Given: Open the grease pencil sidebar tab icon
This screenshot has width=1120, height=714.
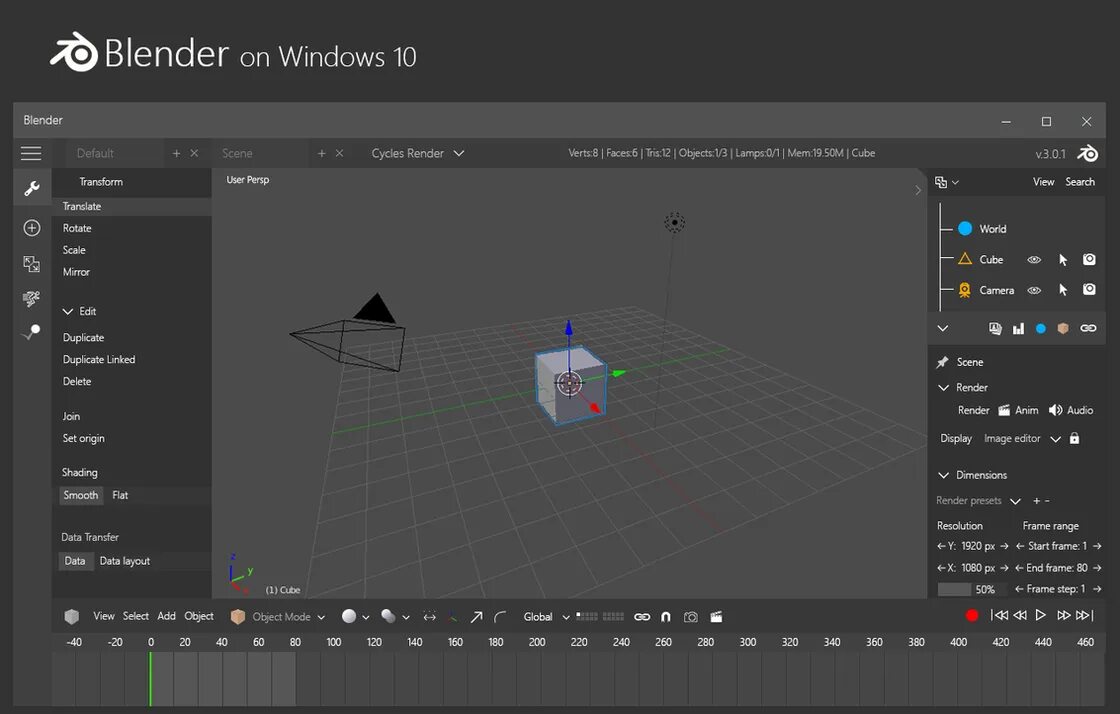Looking at the screenshot, I should click(x=31, y=298).
